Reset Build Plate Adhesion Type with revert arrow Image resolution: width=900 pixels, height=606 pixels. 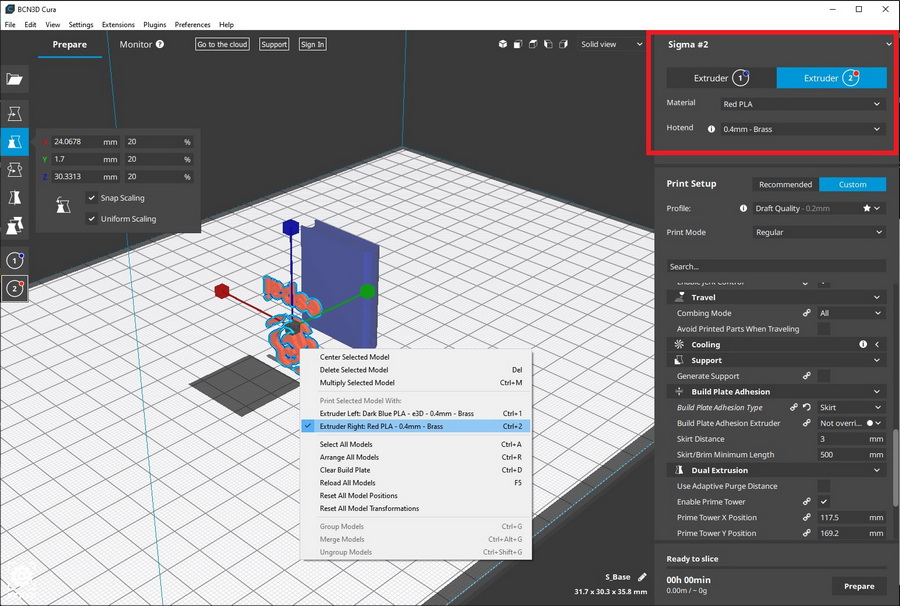tap(807, 408)
